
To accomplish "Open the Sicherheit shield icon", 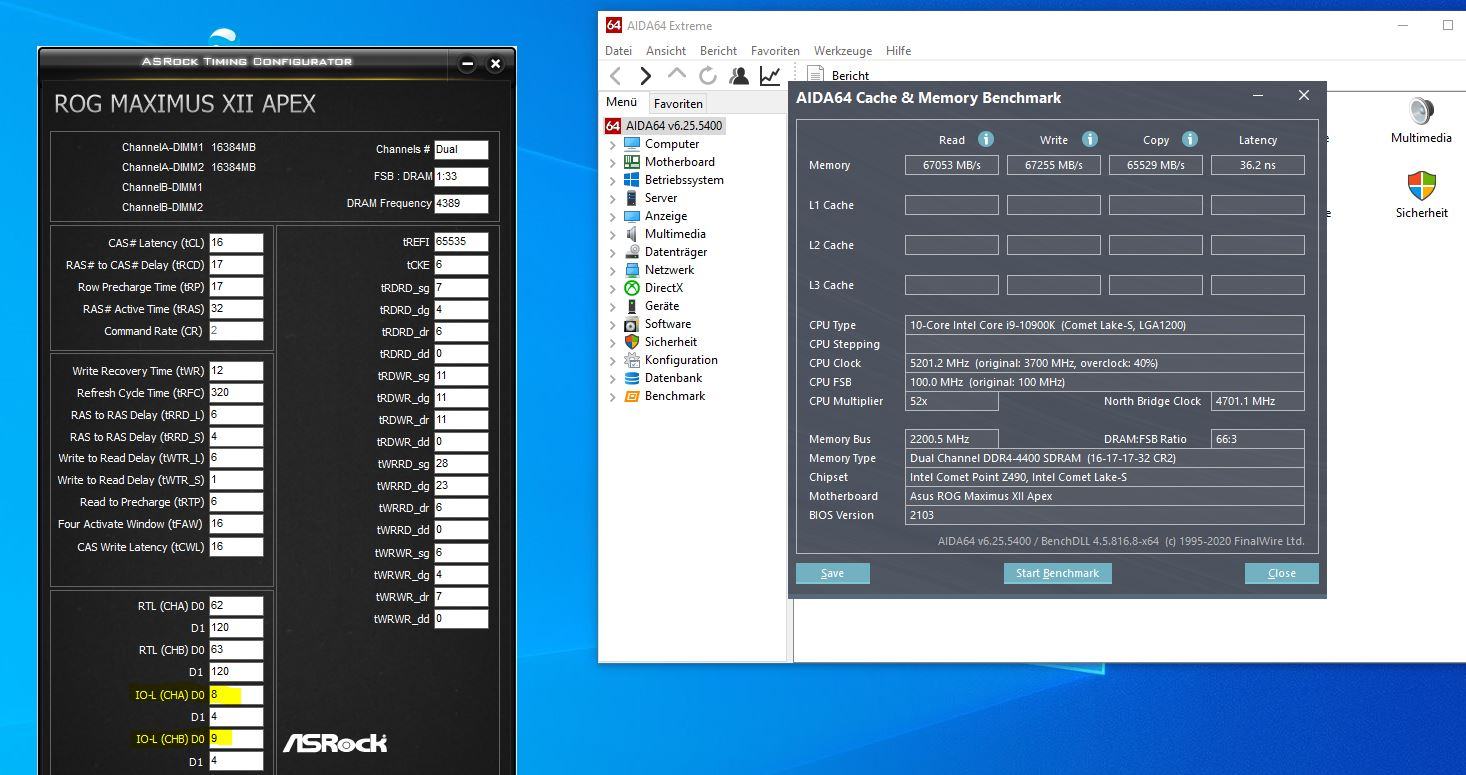I will pos(1421,186).
